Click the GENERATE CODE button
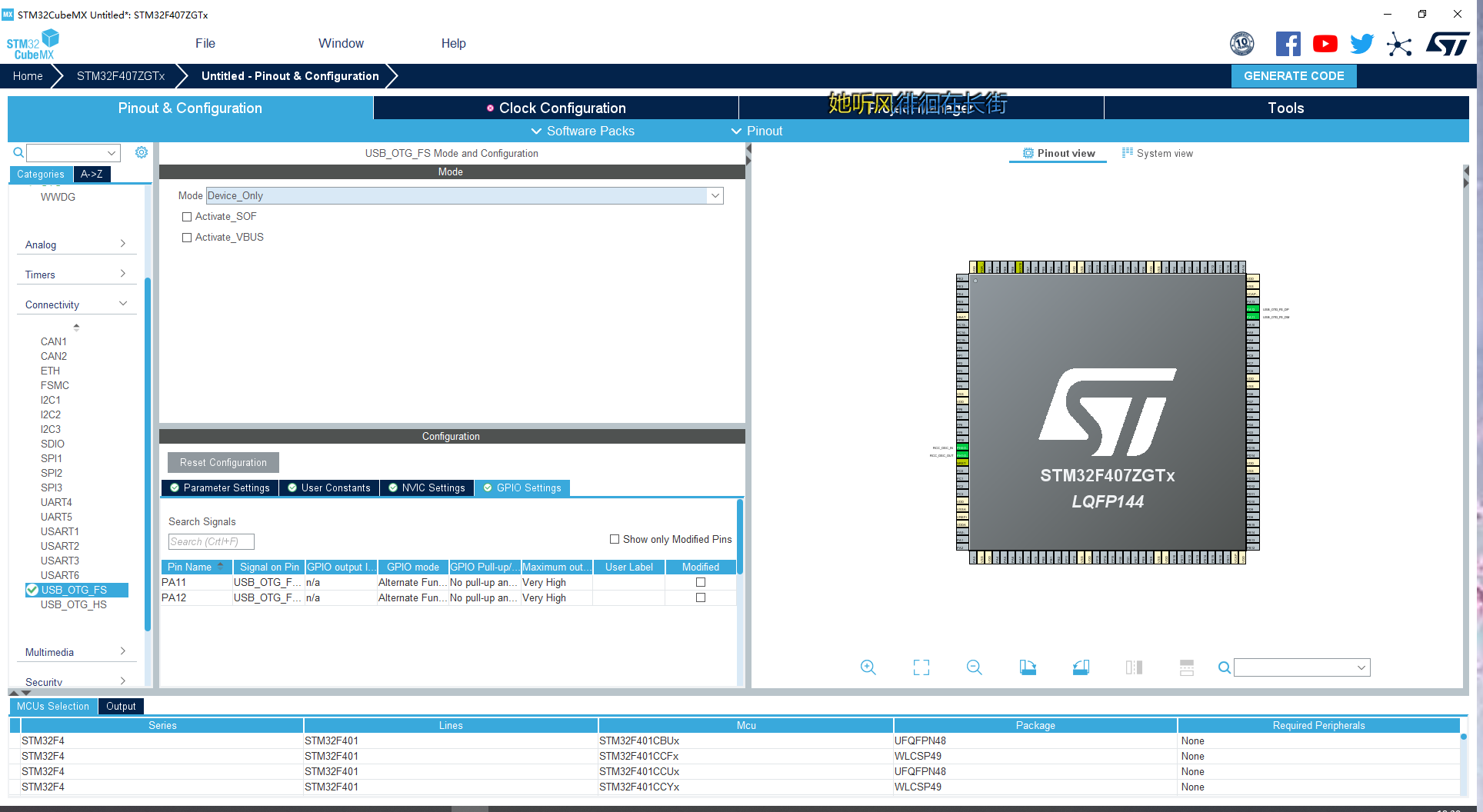The width and height of the screenshot is (1483, 812). (x=1294, y=76)
